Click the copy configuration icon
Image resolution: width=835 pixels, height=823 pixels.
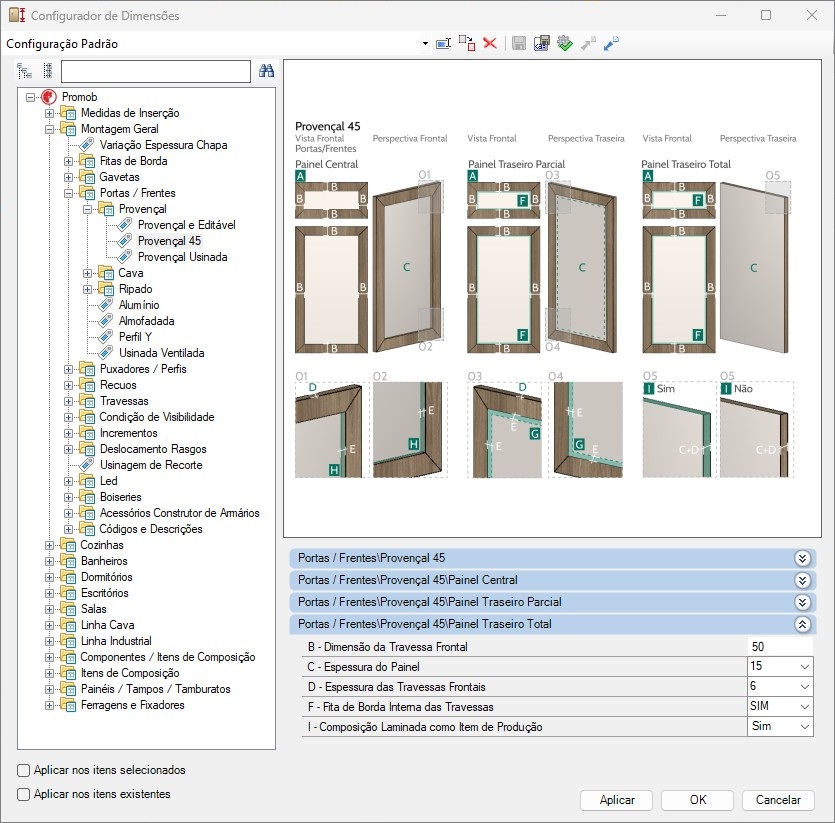click(x=467, y=44)
